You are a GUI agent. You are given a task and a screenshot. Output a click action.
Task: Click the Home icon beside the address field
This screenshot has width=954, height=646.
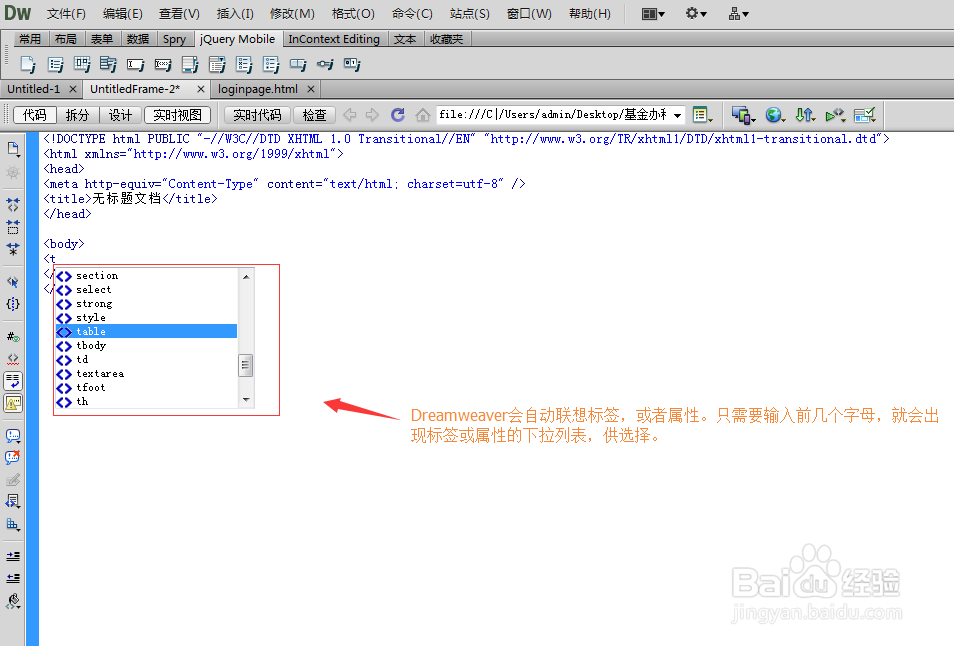click(422, 114)
